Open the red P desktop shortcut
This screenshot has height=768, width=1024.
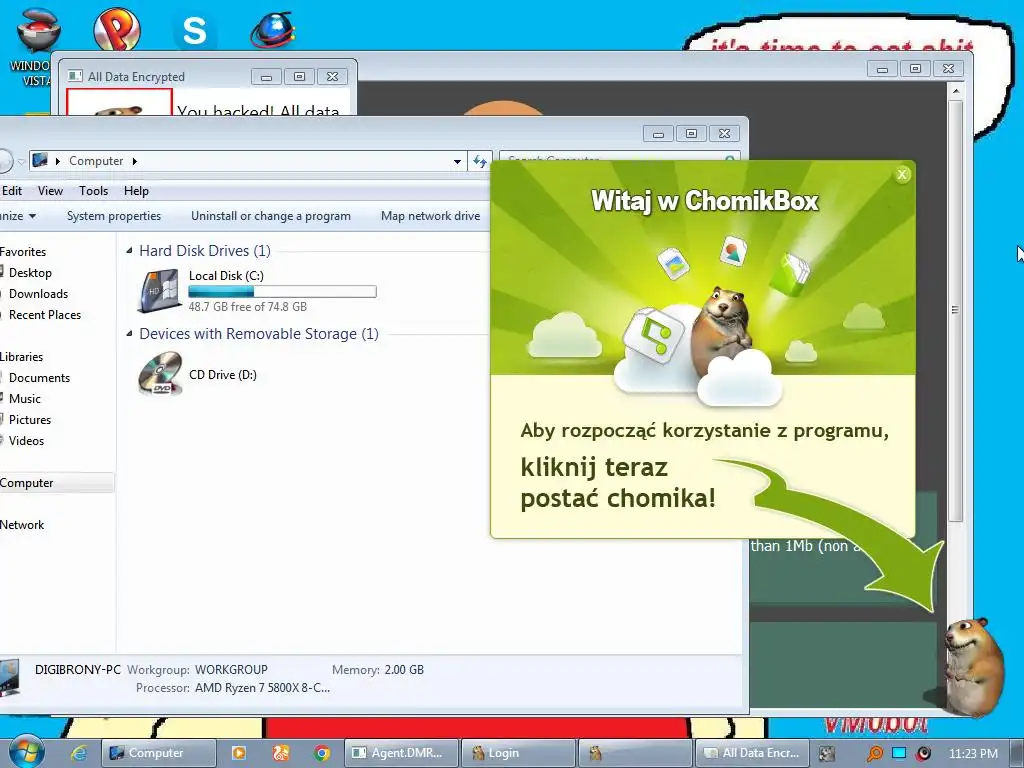(117, 29)
